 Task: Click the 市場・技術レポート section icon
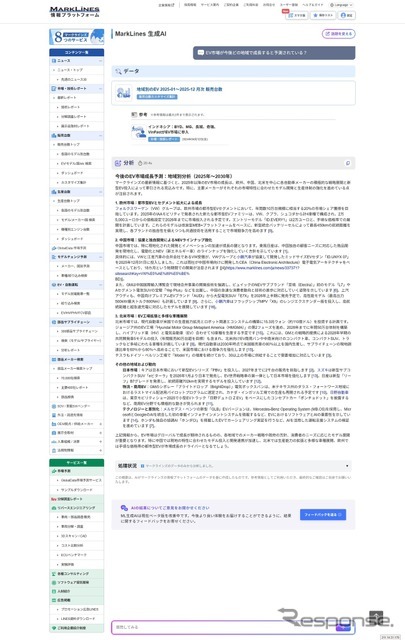point(53,89)
